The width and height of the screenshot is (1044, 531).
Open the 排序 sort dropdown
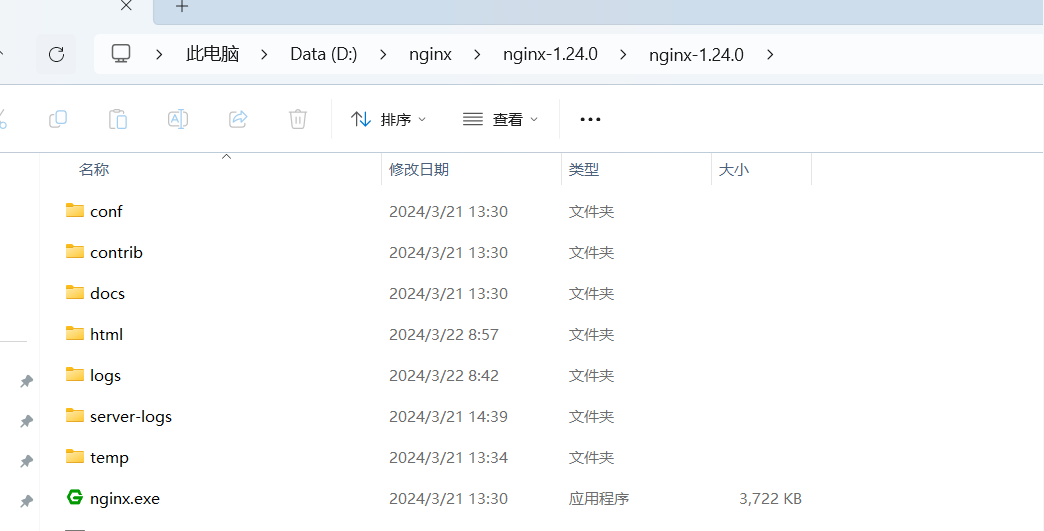click(388, 119)
